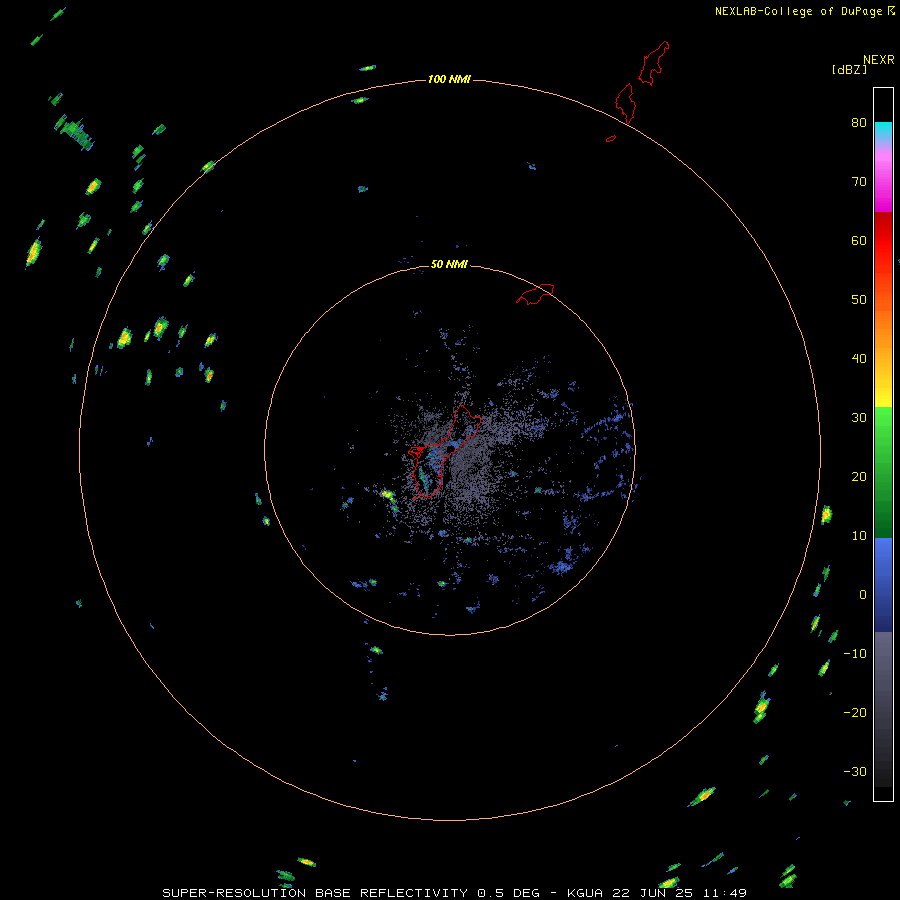Click the -10 value on the dBZ scale

coord(855,654)
